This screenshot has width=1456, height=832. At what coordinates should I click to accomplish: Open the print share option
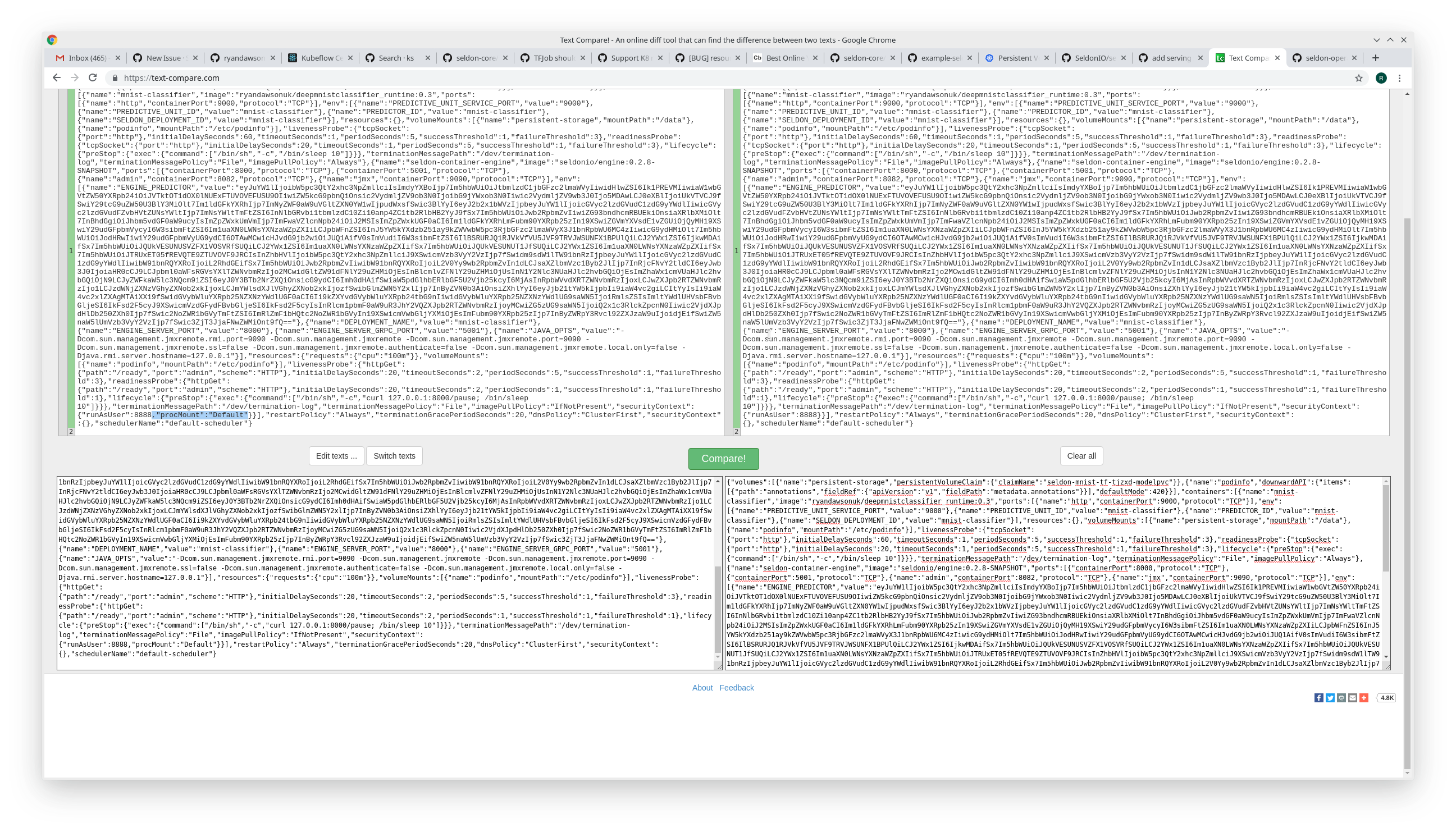click(1341, 698)
